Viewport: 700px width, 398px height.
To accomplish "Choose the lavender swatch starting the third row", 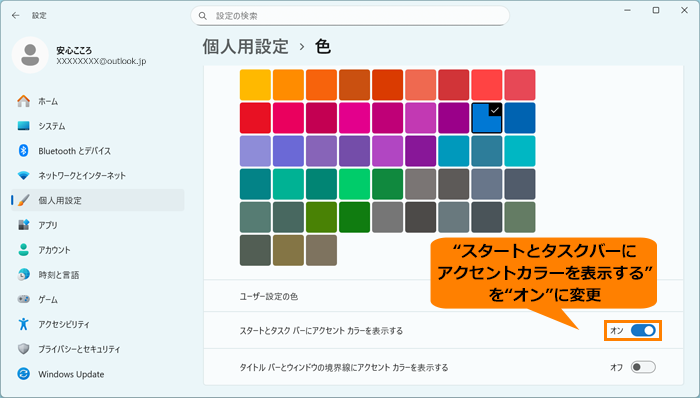I will tap(255, 151).
